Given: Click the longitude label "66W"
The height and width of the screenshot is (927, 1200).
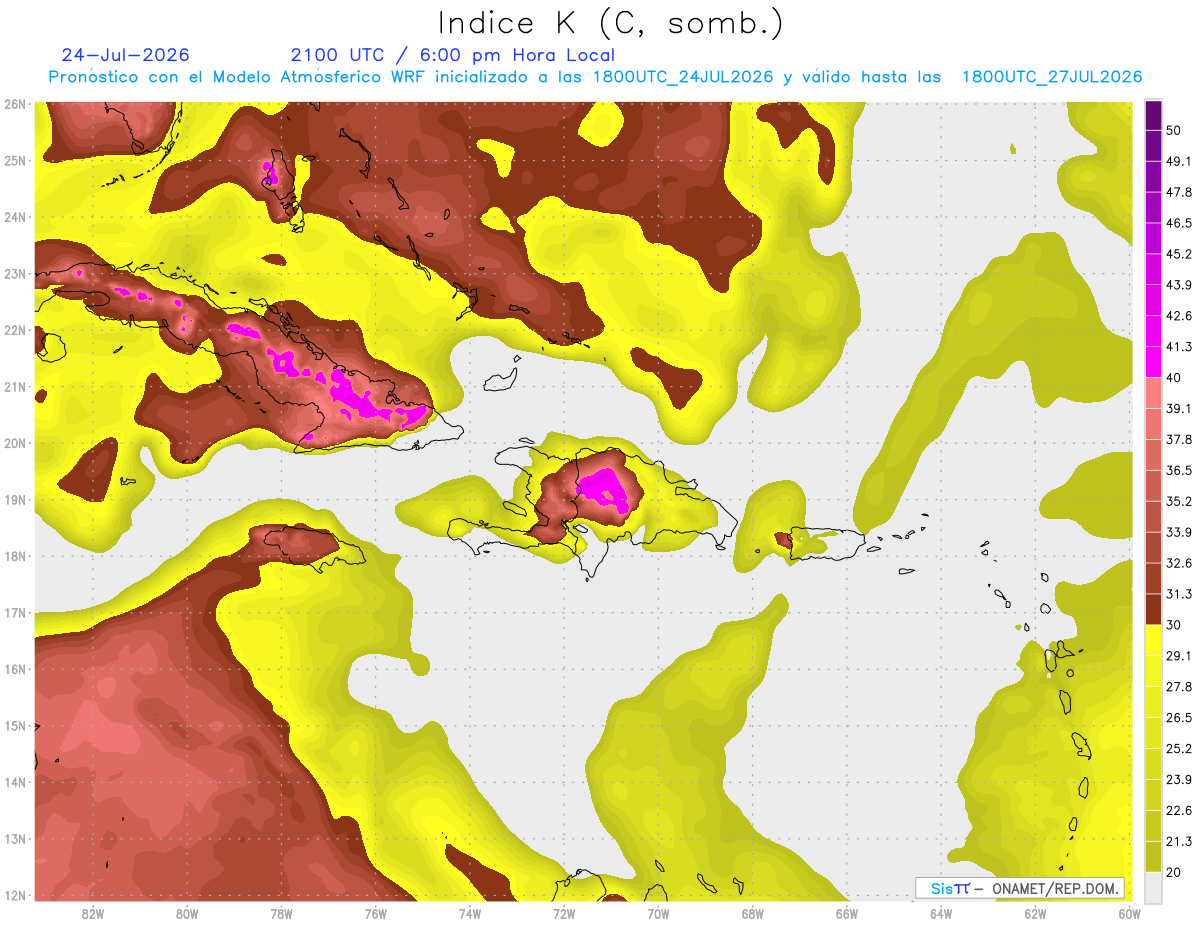Looking at the screenshot, I should [847, 913].
